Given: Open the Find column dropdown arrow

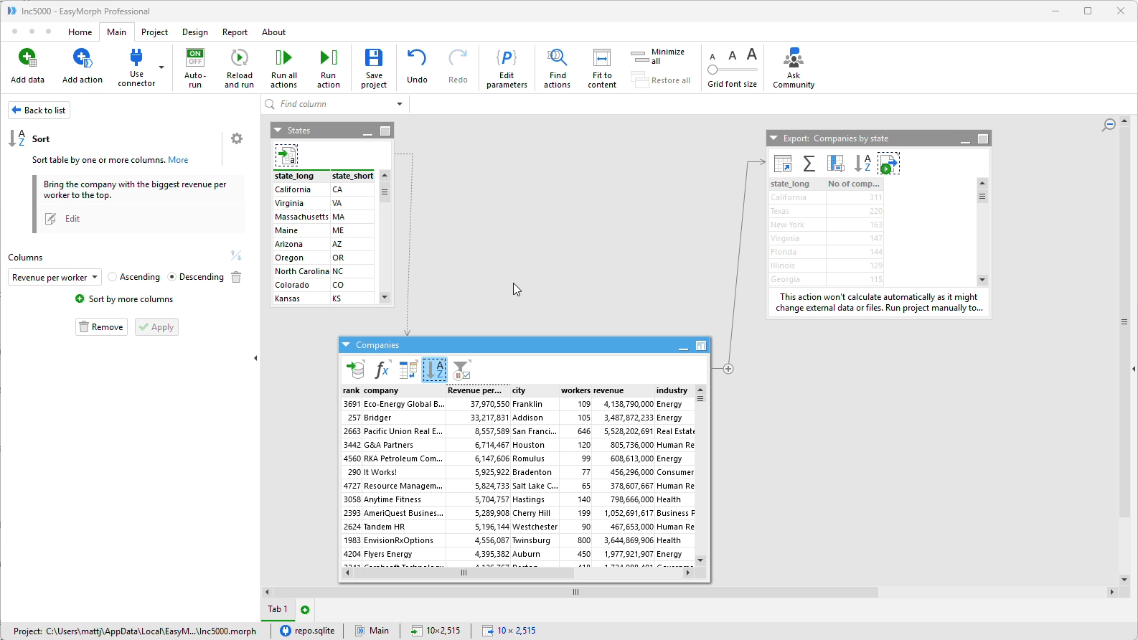Looking at the screenshot, I should coord(399,104).
